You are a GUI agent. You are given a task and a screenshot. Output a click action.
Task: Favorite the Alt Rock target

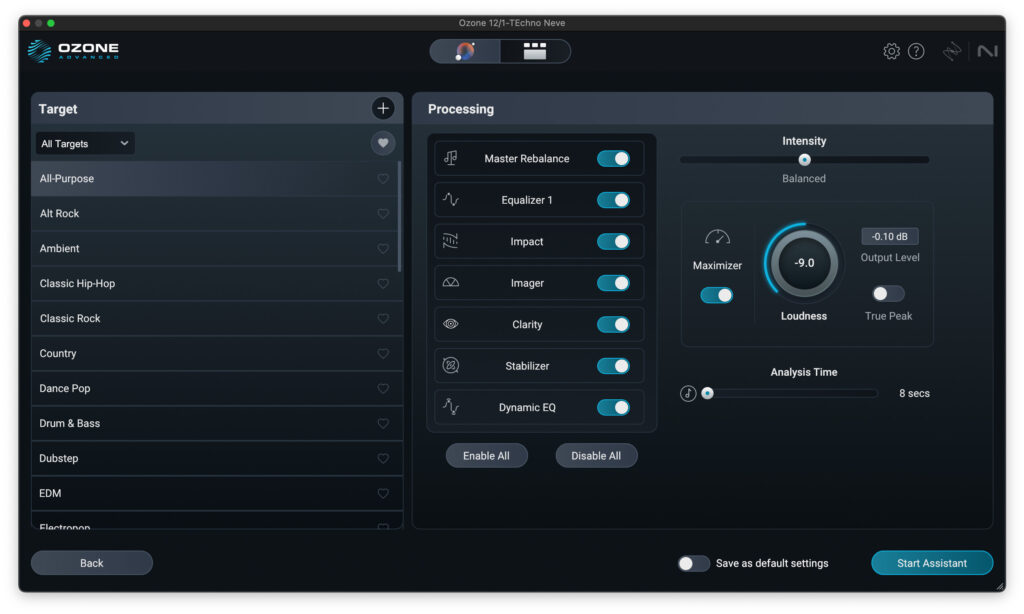point(383,214)
